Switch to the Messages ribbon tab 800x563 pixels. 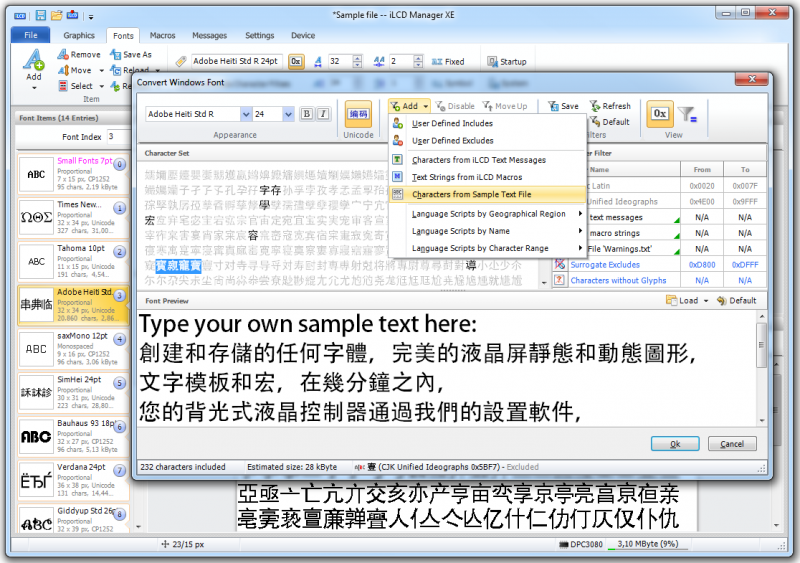pyautogui.click(x=209, y=35)
